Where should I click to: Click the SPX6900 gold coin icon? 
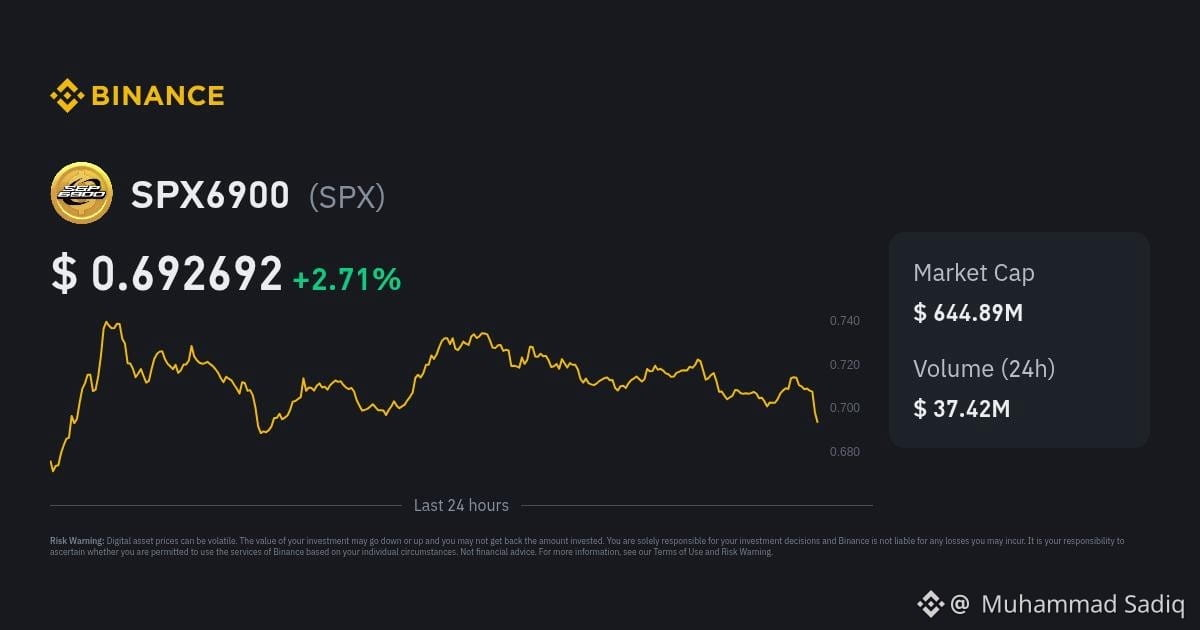click(x=81, y=194)
